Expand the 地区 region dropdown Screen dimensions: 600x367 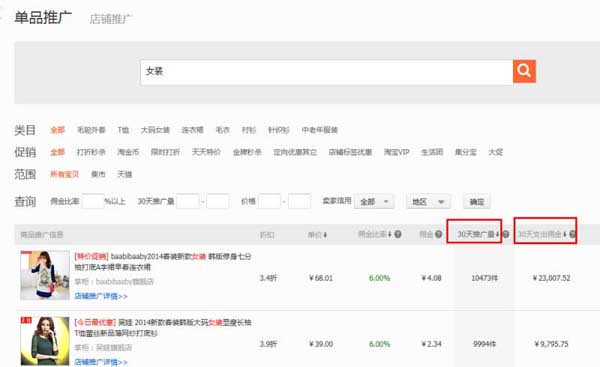428,201
